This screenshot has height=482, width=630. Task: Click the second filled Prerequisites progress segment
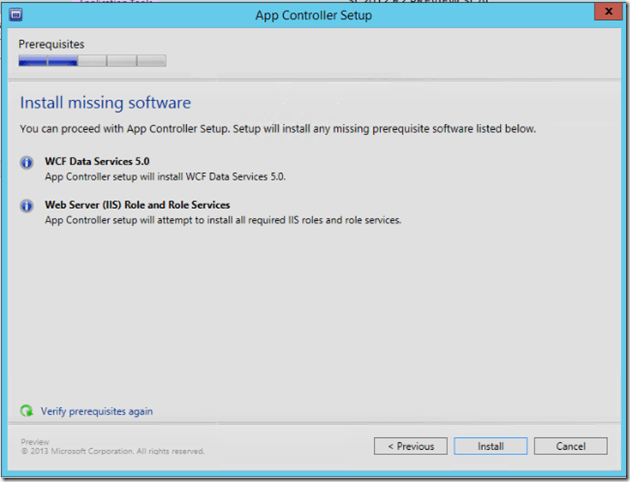(63, 61)
